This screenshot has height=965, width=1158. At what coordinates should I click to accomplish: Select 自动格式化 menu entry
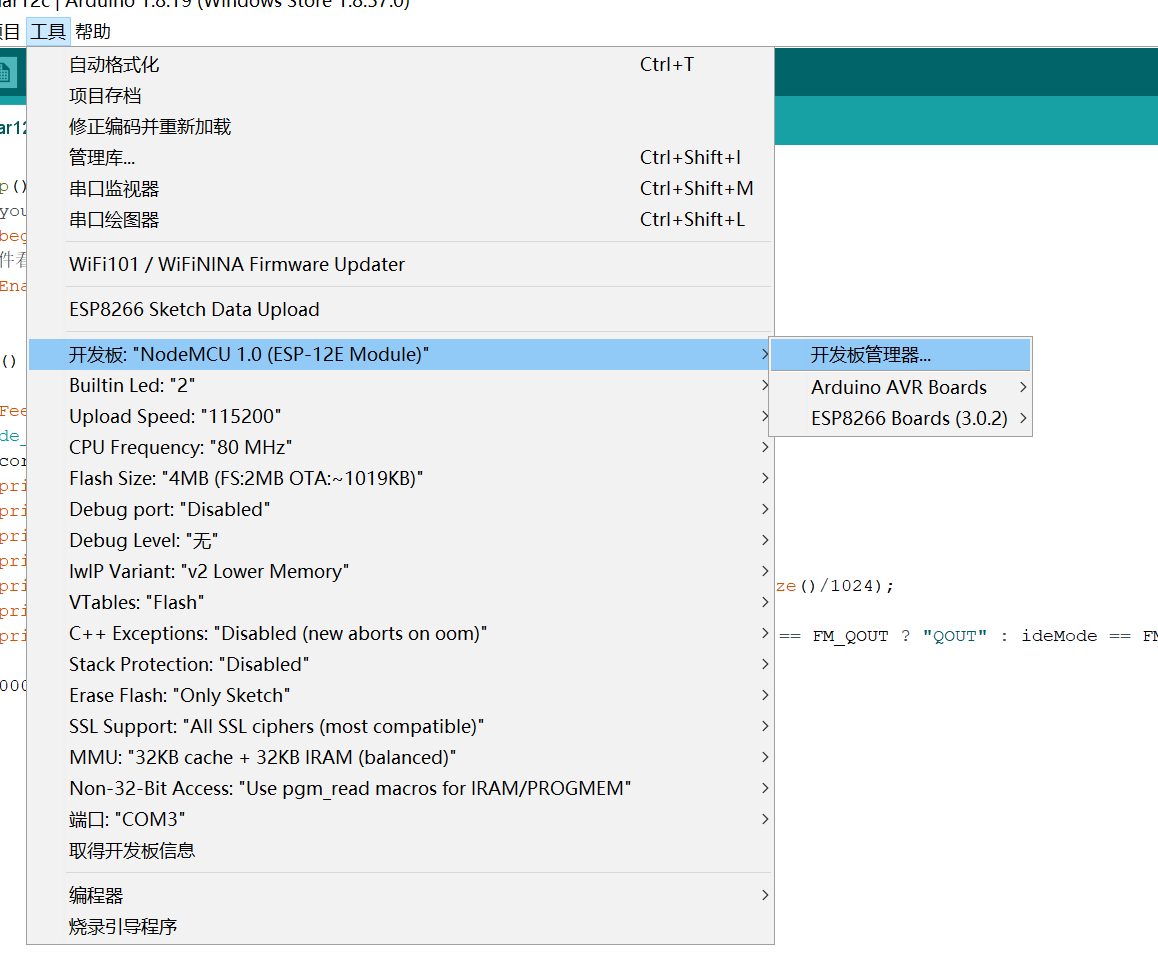point(400,65)
